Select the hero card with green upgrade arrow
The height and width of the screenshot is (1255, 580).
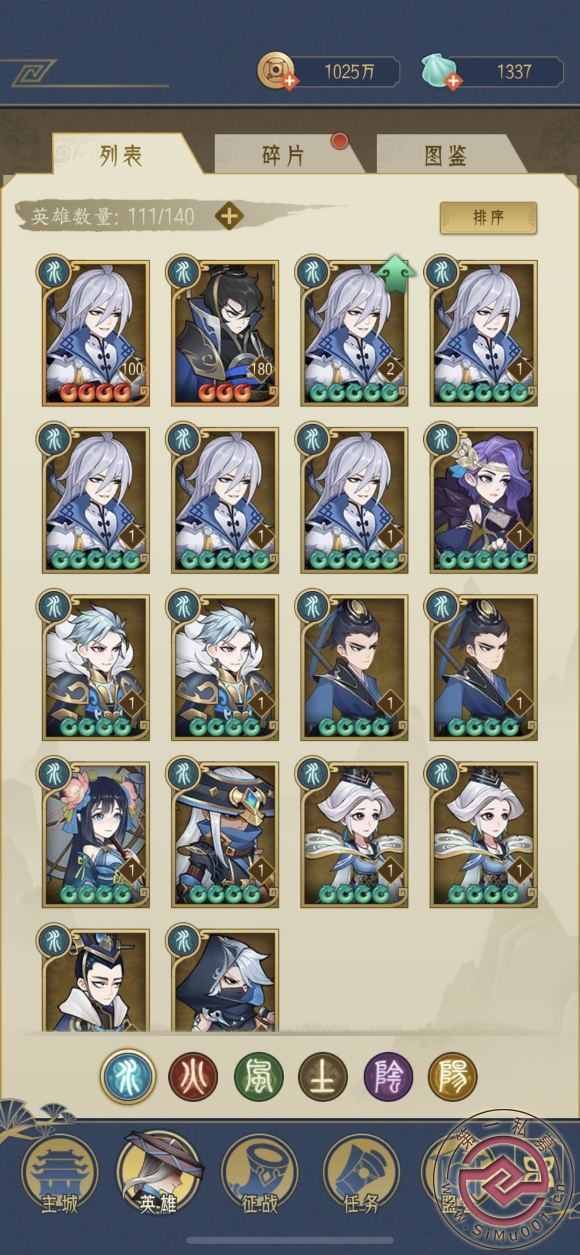click(x=354, y=333)
